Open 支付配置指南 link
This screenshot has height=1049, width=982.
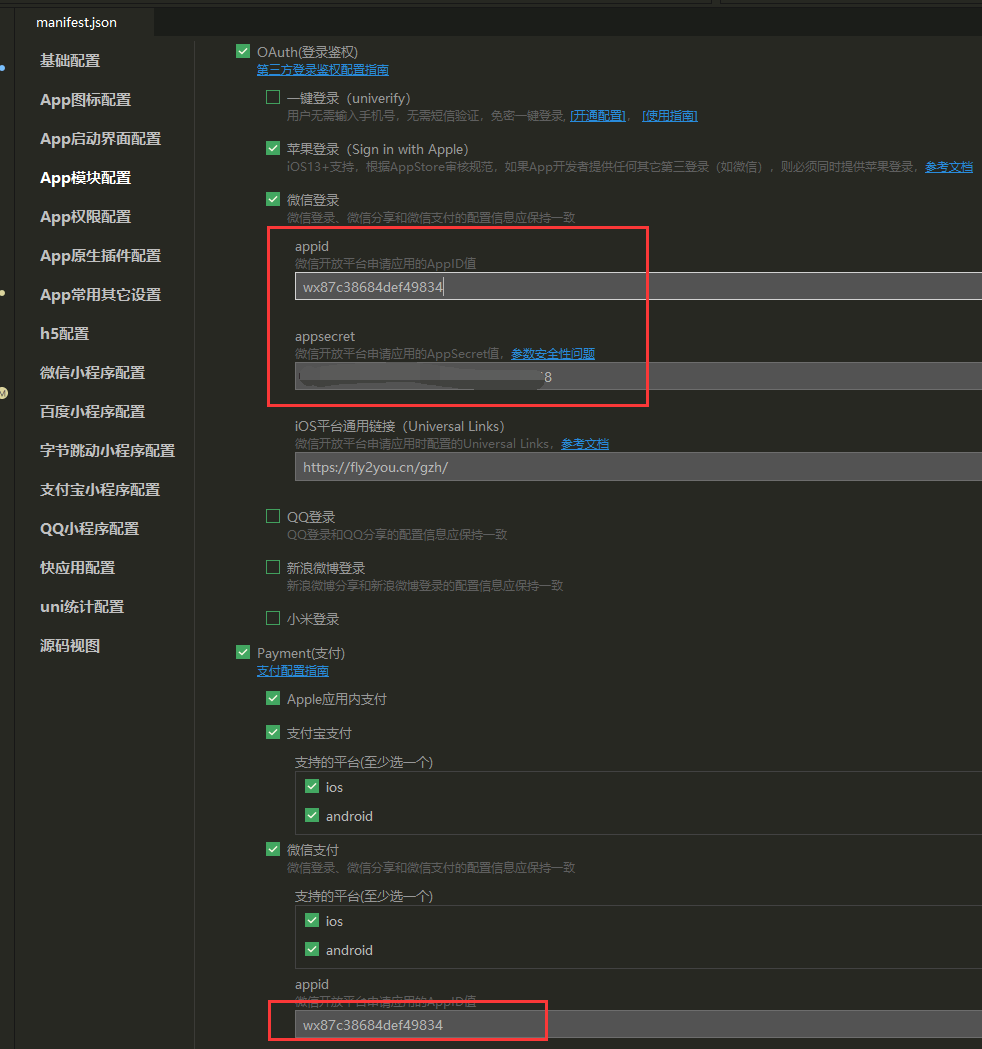pos(292,670)
